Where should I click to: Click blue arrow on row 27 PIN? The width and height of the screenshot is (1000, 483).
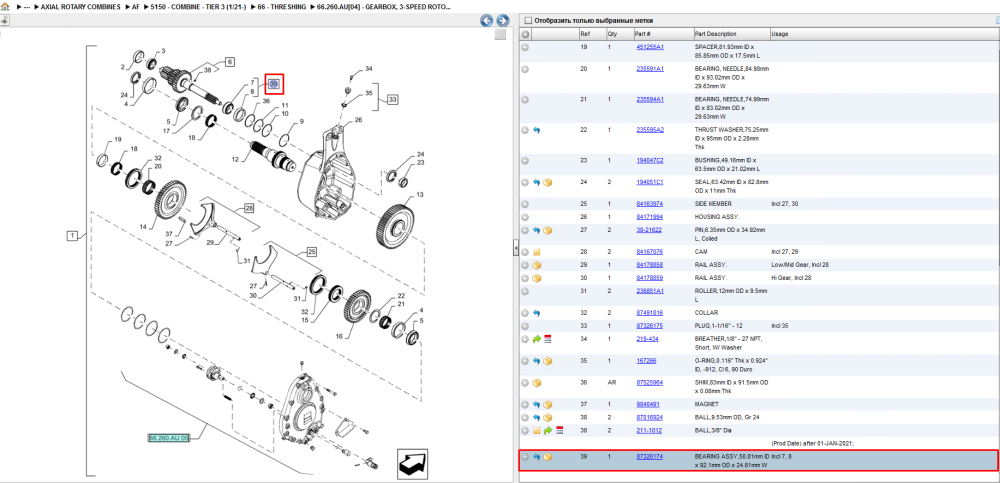click(x=536, y=230)
